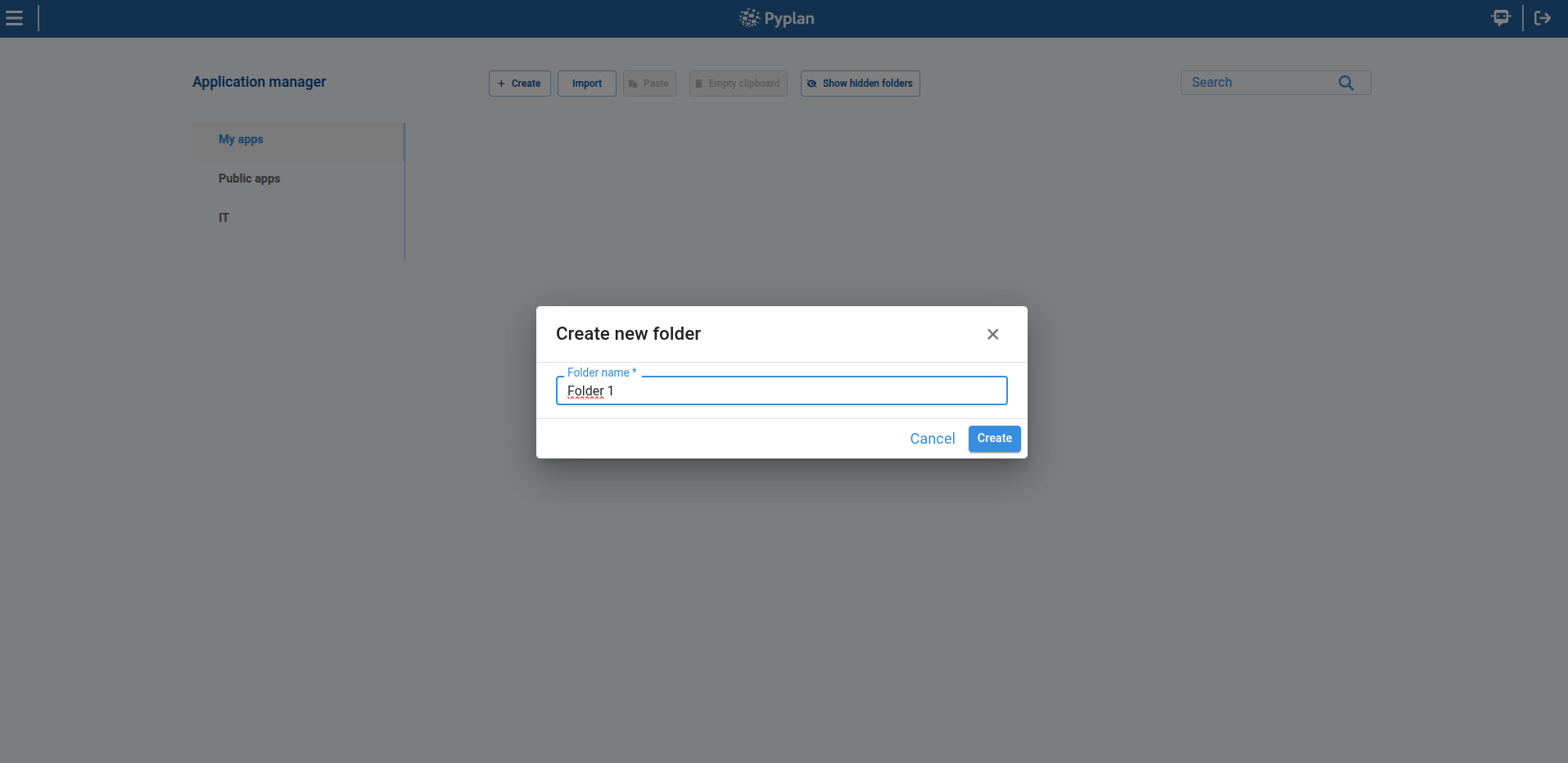The height and width of the screenshot is (763, 1568).
Task: Select My apps in the sidebar
Action: point(241,139)
